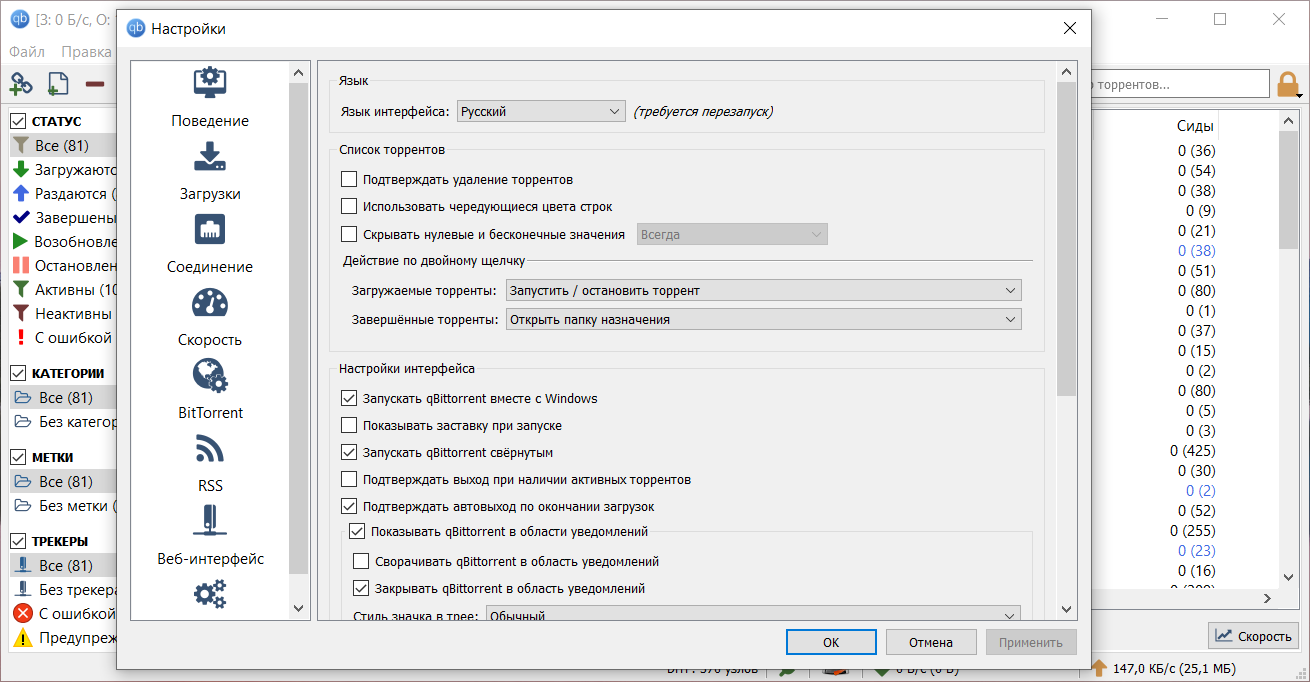Open the Загрузки settings section icon
The image size is (1310, 682).
(x=210, y=158)
